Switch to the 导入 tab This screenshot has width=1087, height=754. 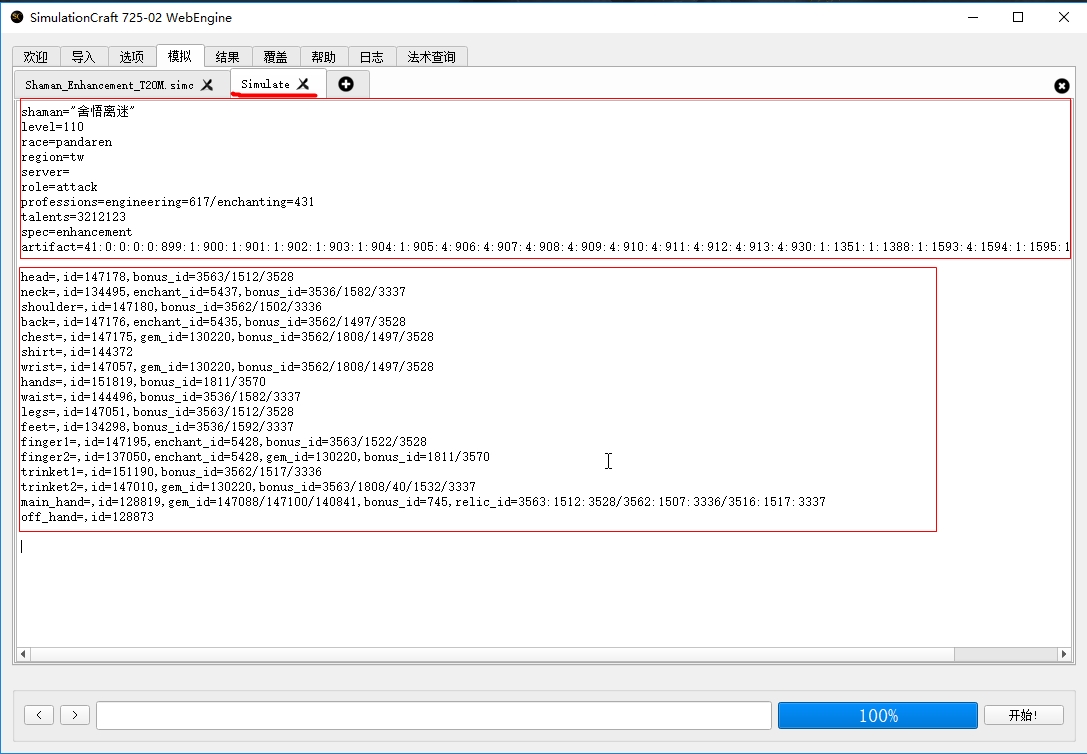84,57
